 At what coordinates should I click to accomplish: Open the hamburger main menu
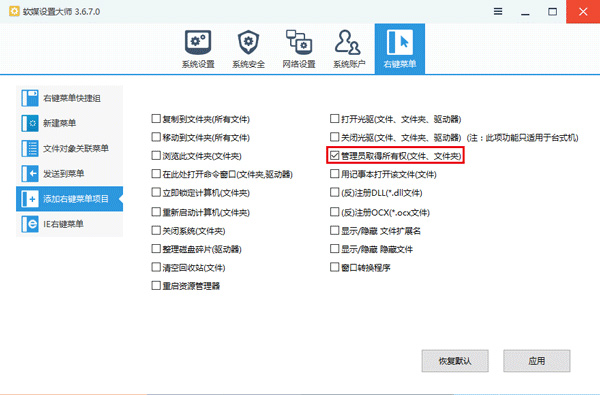(498, 11)
